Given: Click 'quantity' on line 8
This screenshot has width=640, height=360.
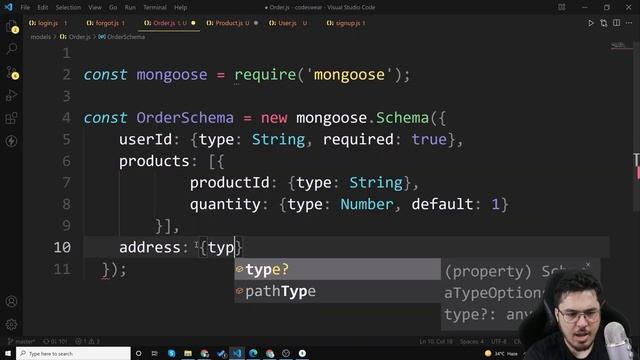Looking at the screenshot, I should [x=225, y=204].
